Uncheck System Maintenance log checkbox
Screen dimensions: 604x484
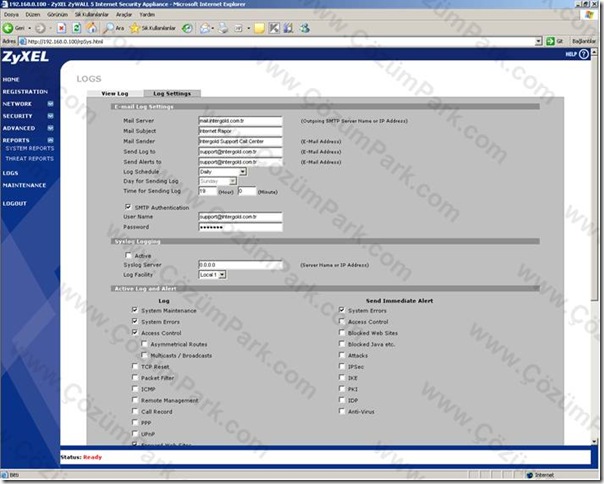tap(135, 310)
